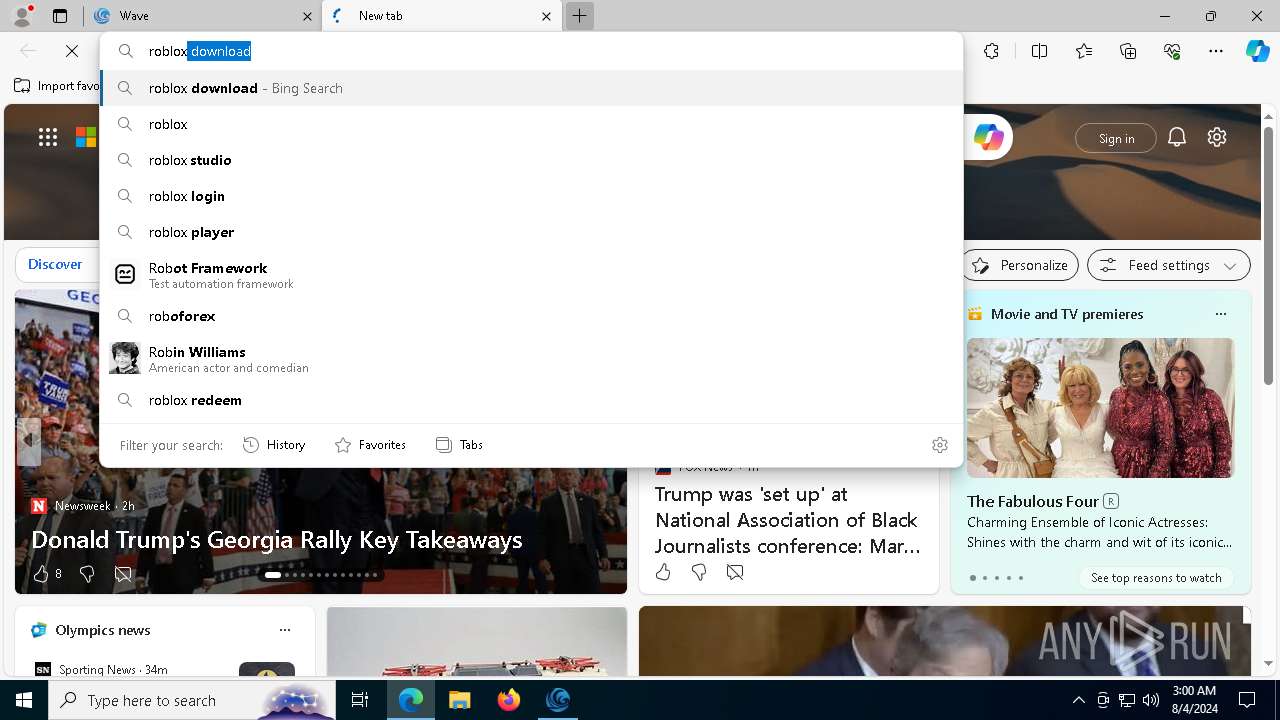1280x720 pixels.
Task: Go to previous carousel story
Action: click(x=29, y=440)
